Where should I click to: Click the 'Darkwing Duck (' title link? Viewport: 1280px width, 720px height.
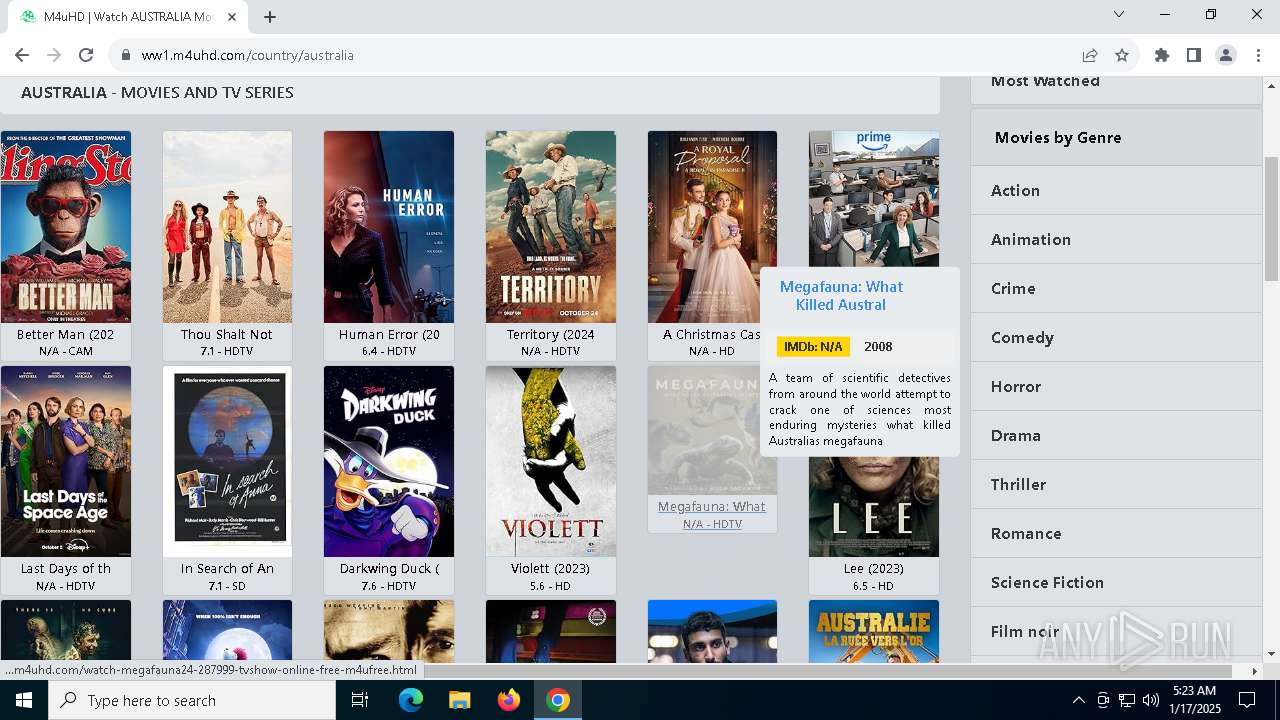coord(389,568)
